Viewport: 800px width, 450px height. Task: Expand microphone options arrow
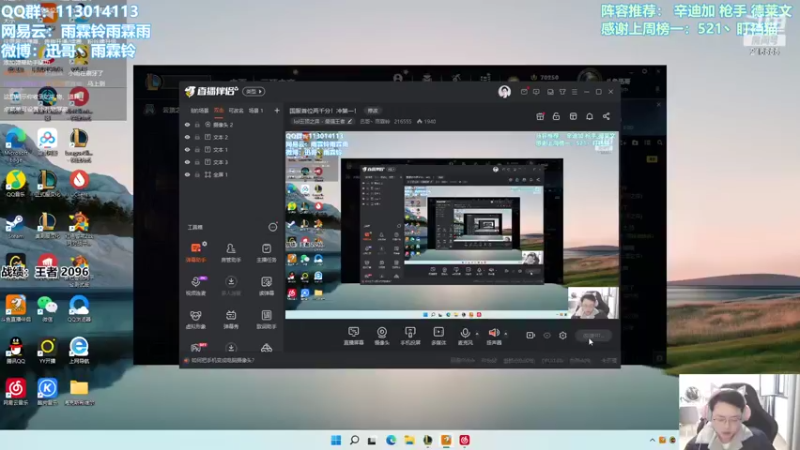(477, 334)
